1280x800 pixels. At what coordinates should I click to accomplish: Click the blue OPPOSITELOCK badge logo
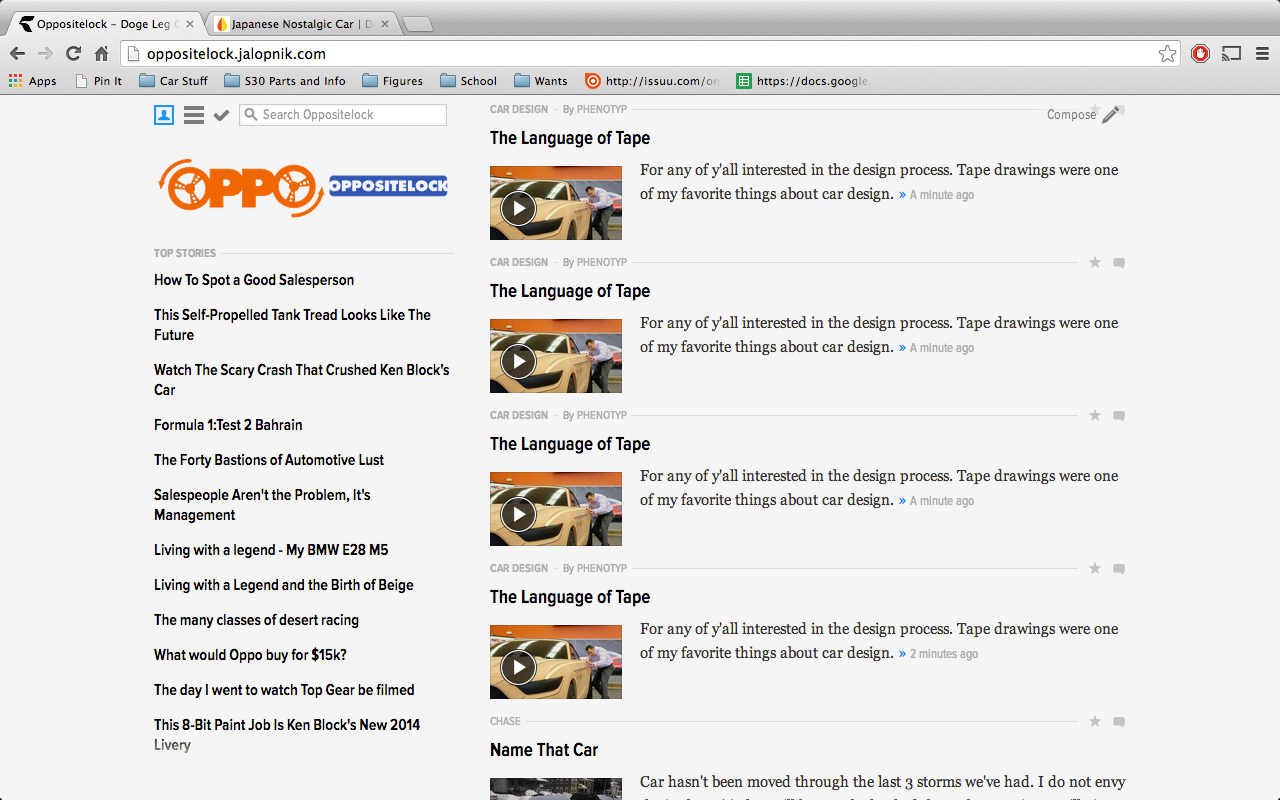(x=388, y=186)
